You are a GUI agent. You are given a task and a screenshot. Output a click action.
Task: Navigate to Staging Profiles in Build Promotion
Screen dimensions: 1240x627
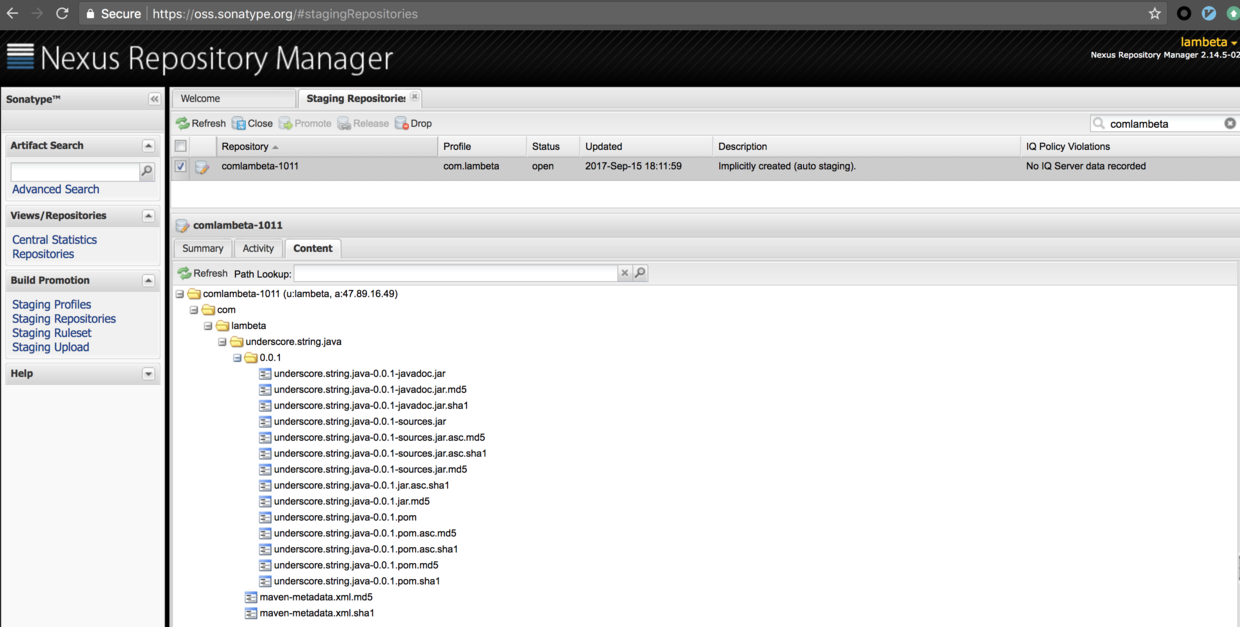point(51,304)
